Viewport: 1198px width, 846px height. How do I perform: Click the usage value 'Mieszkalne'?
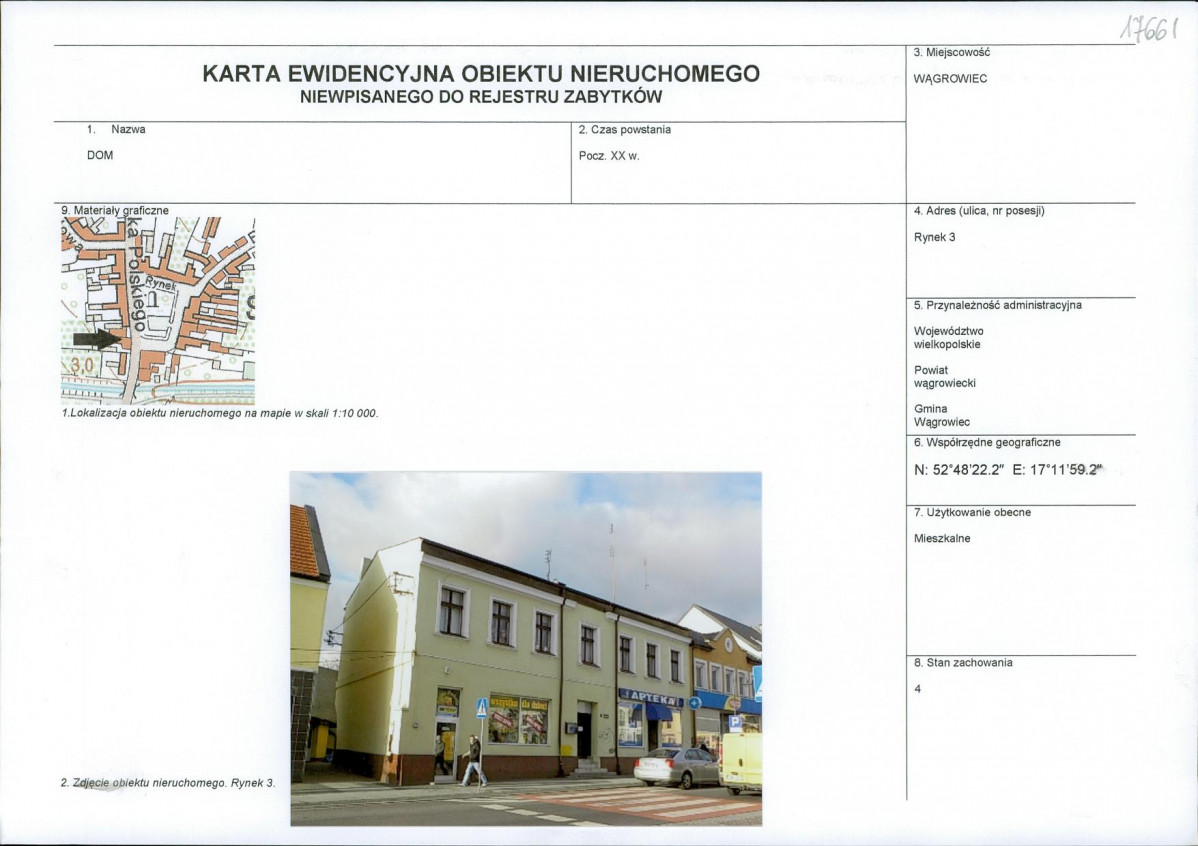[x=942, y=538]
